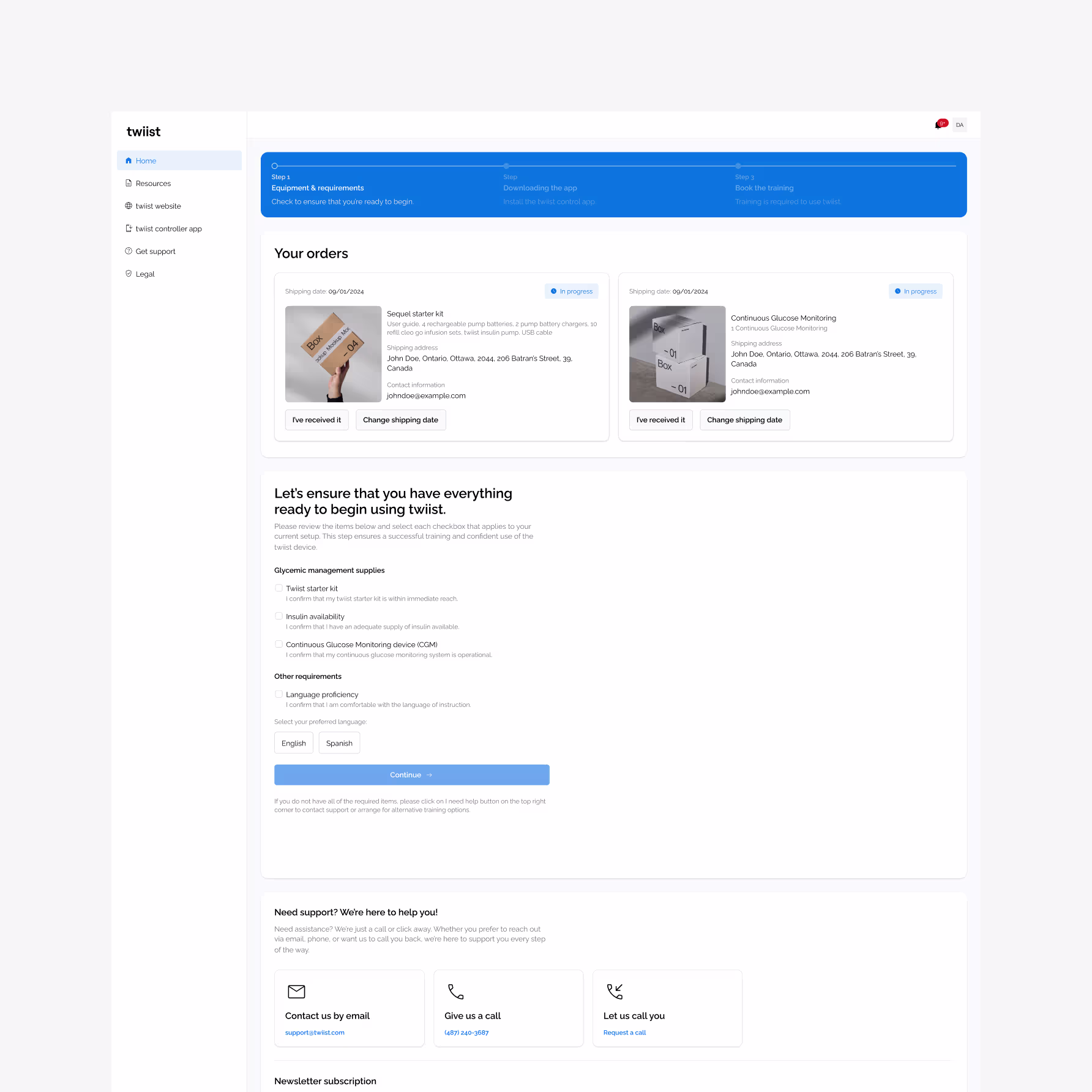Click the Continue button
This screenshot has width=1092, height=1092.
click(x=411, y=774)
